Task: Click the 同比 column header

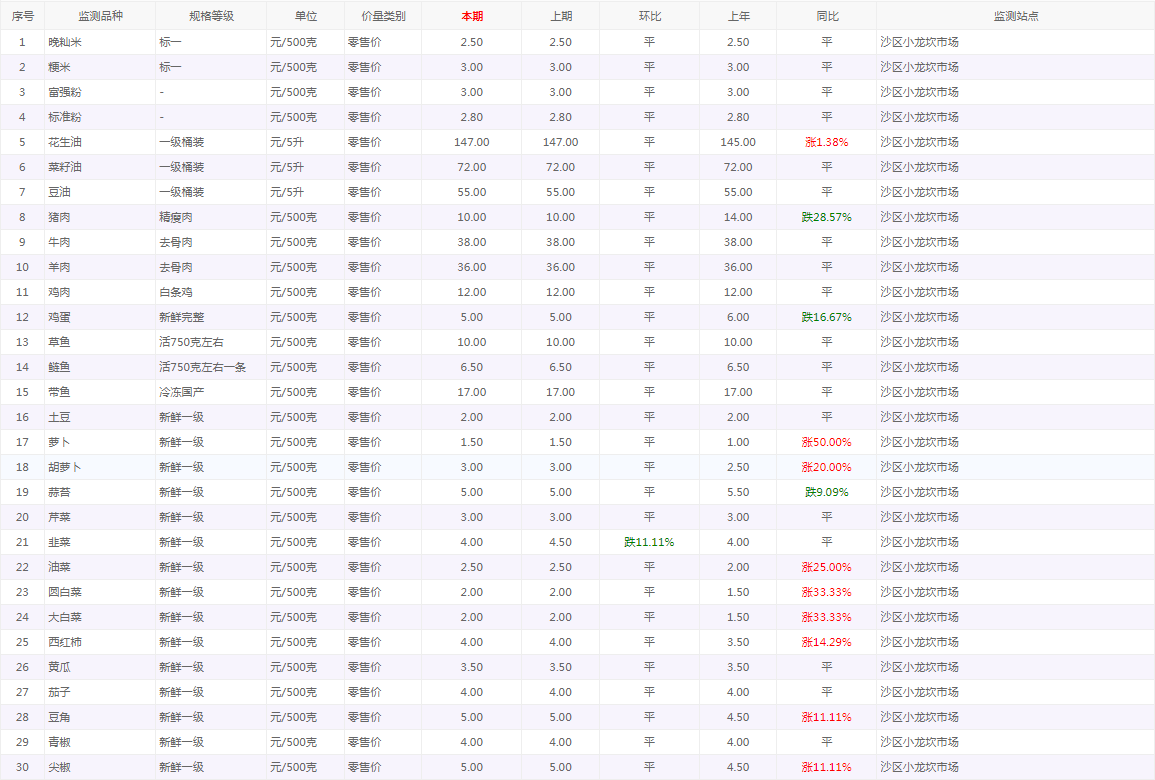Action: click(826, 16)
